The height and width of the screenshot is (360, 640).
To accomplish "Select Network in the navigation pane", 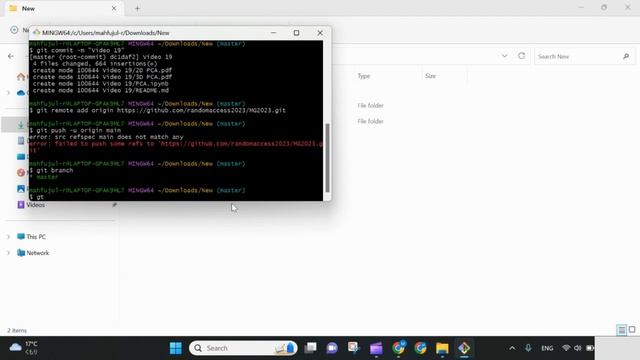I will coord(38,253).
